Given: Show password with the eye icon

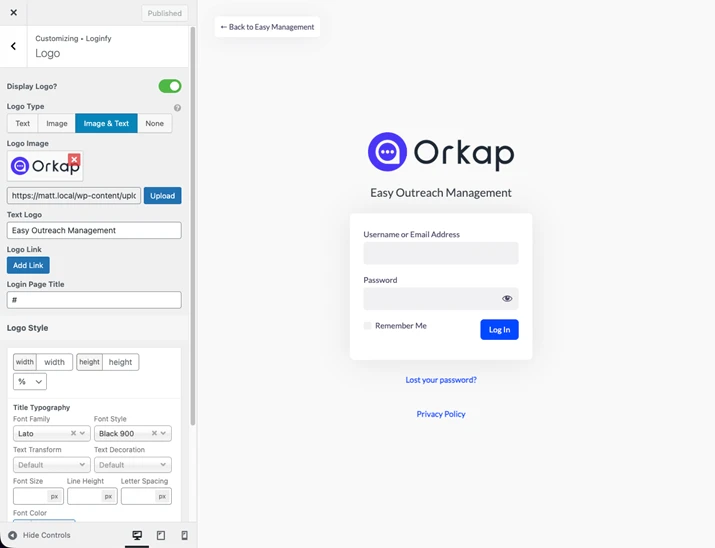Looking at the screenshot, I should pos(507,299).
